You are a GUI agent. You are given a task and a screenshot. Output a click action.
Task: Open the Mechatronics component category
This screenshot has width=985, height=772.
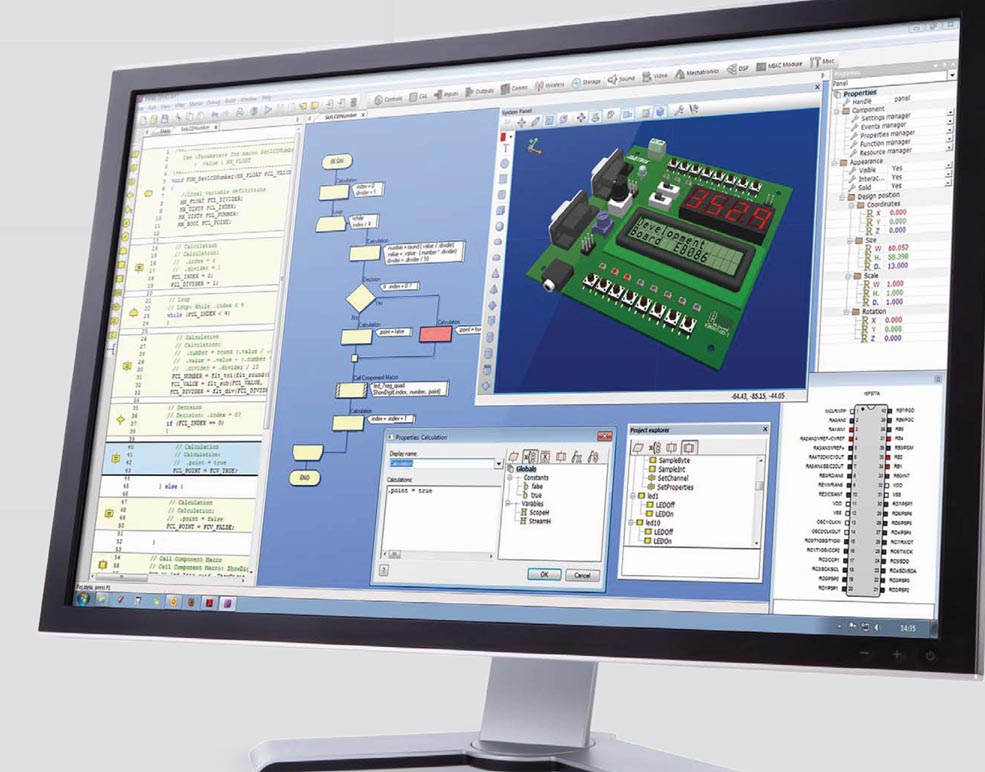click(697, 73)
